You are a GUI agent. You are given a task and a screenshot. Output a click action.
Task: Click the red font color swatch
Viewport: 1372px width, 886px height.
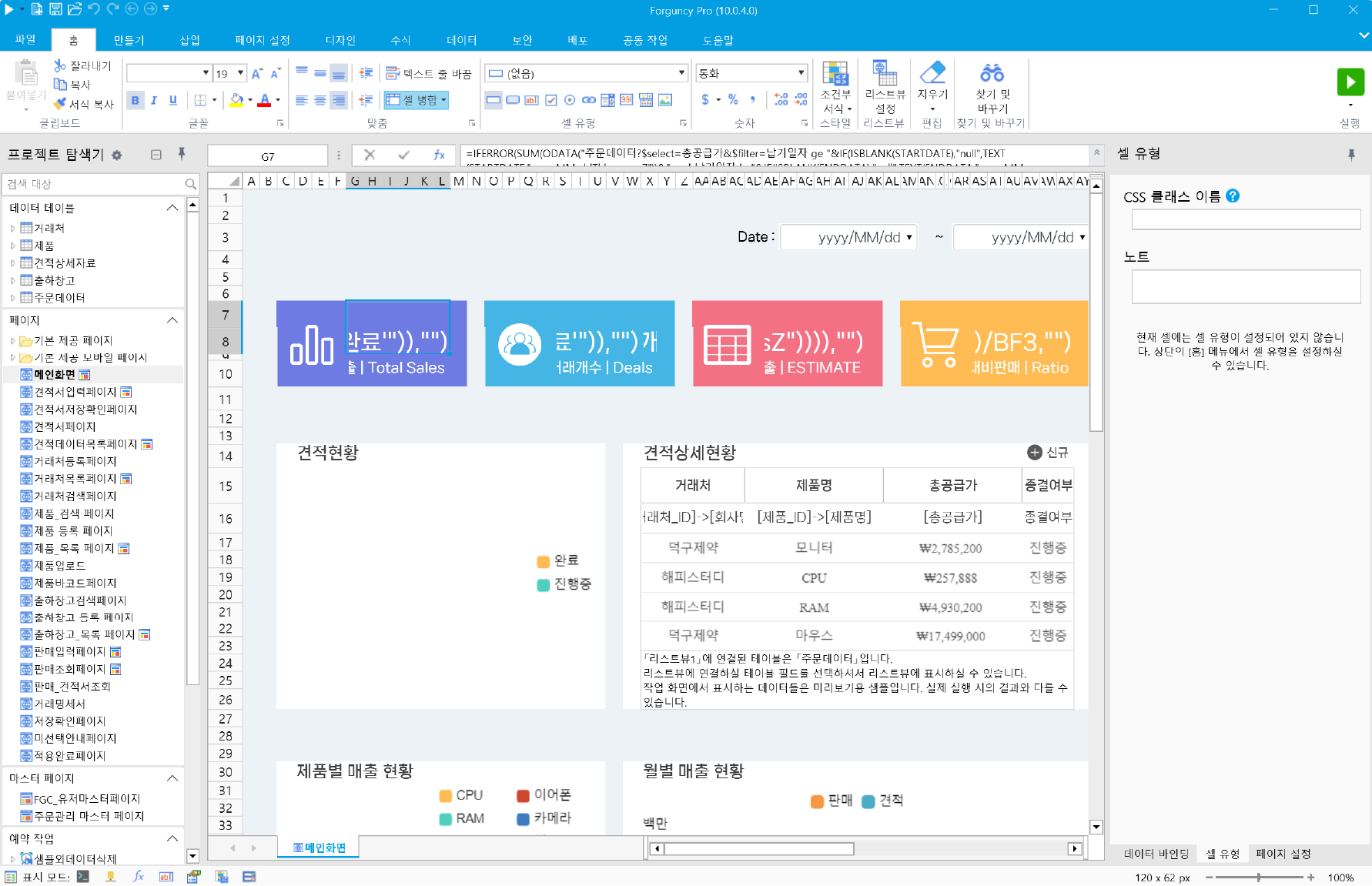(x=265, y=100)
